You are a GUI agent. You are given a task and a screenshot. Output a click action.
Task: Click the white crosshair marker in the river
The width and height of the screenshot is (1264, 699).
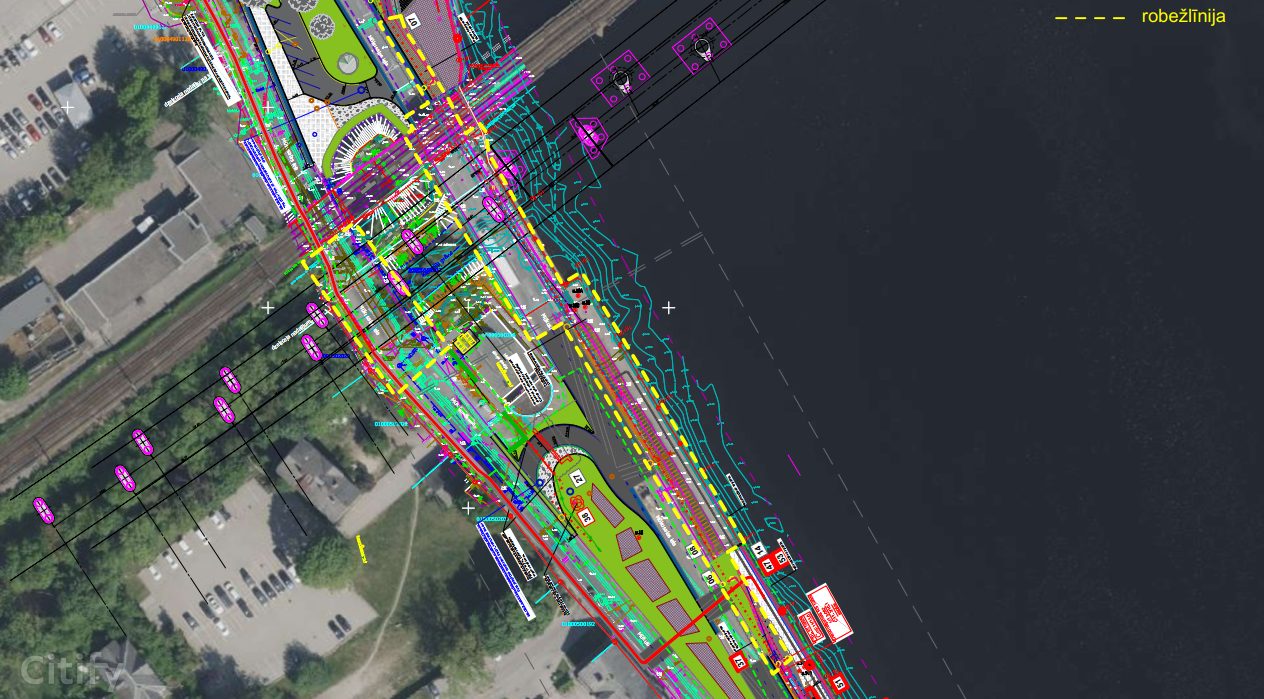(668, 307)
